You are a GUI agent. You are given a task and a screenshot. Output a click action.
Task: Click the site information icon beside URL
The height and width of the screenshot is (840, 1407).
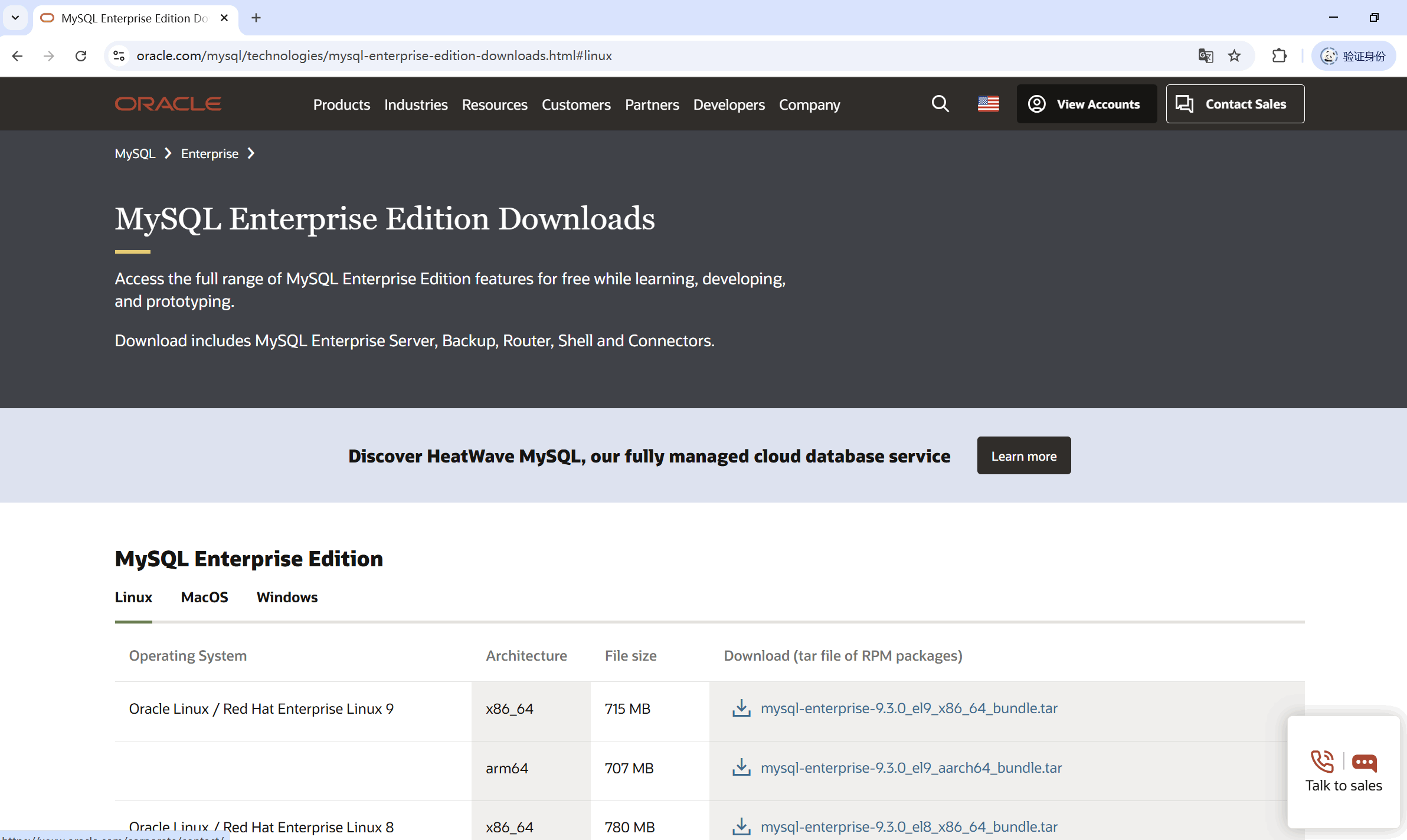click(119, 55)
